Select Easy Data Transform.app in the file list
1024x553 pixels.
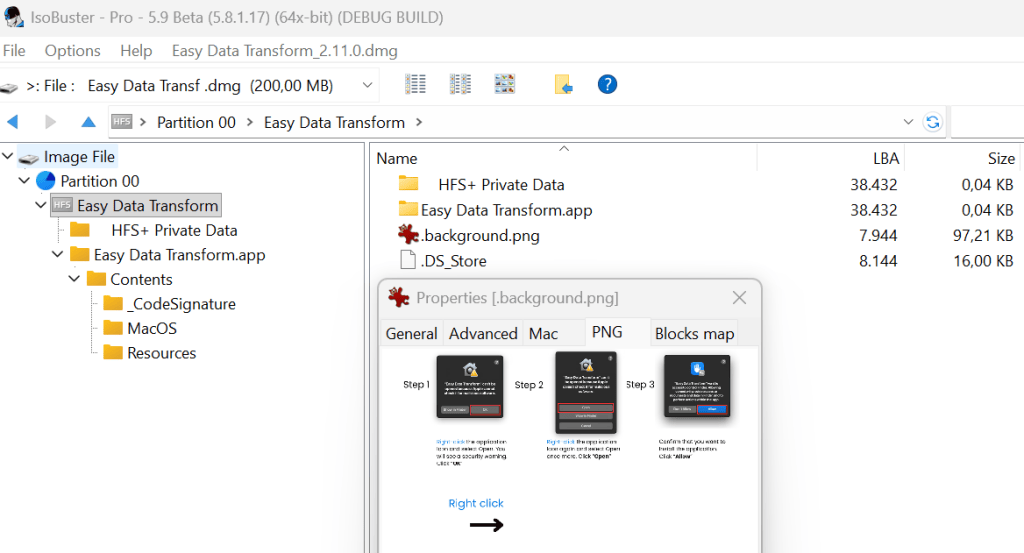(506, 210)
